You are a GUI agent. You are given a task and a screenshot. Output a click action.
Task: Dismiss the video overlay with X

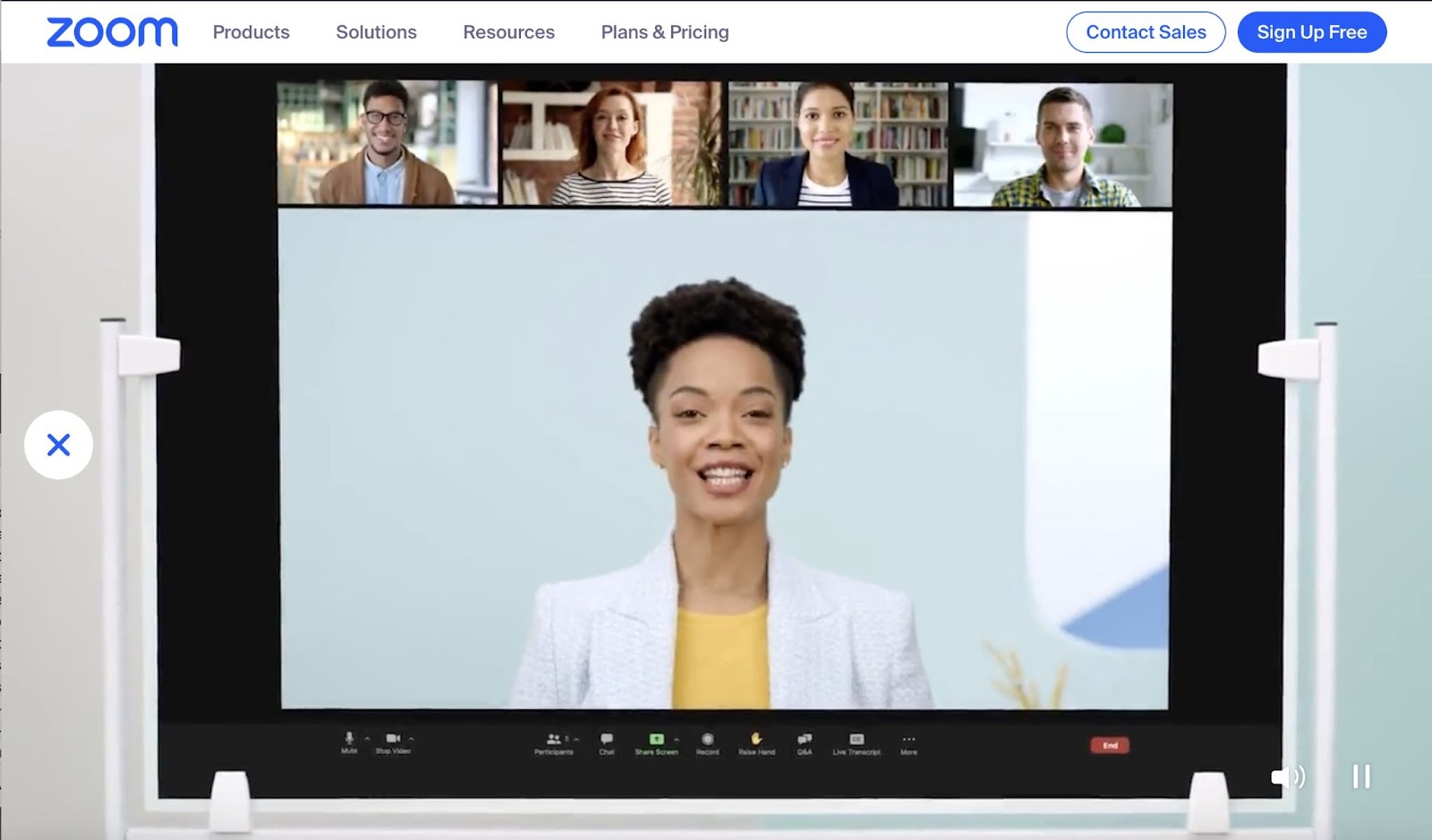[59, 445]
